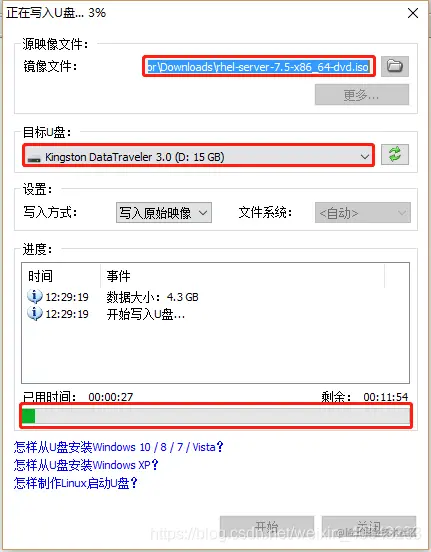Click the USB drive icon beside Kingston DataTraveler
The height and width of the screenshot is (552, 431).
[x=34, y=158]
